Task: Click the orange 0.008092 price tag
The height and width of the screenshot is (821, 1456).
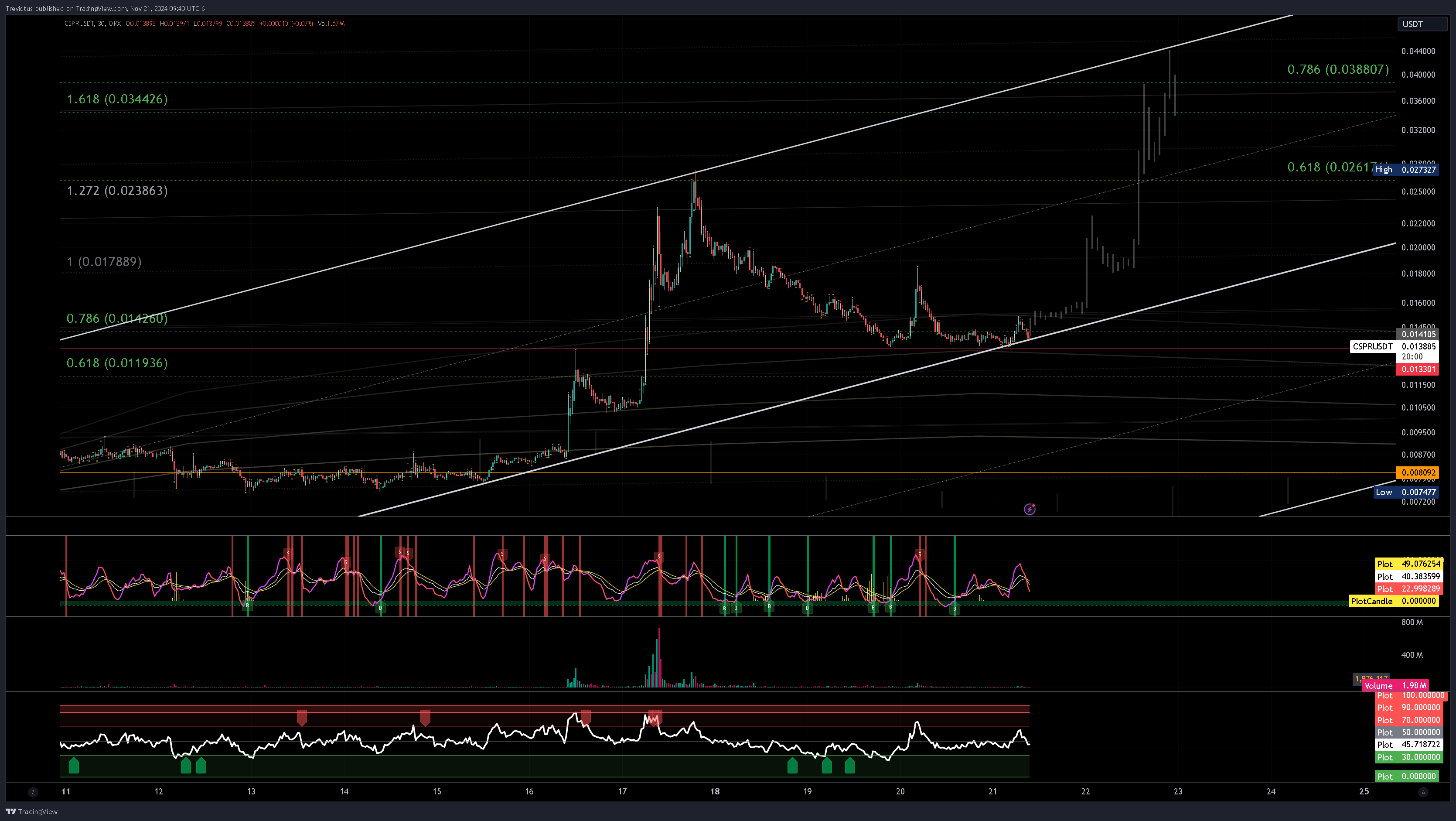Action: [1418, 473]
